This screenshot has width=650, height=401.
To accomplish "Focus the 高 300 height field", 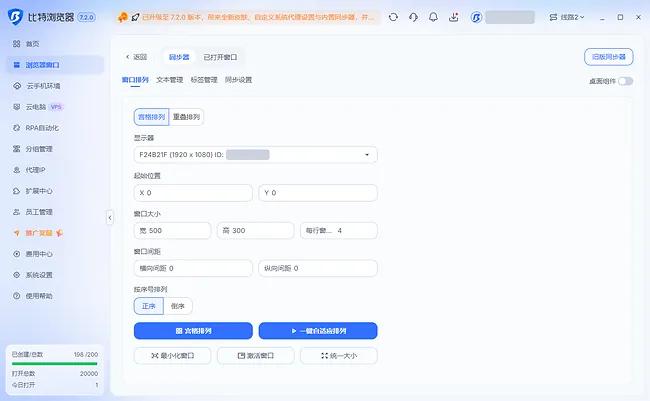I will pos(256,231).
